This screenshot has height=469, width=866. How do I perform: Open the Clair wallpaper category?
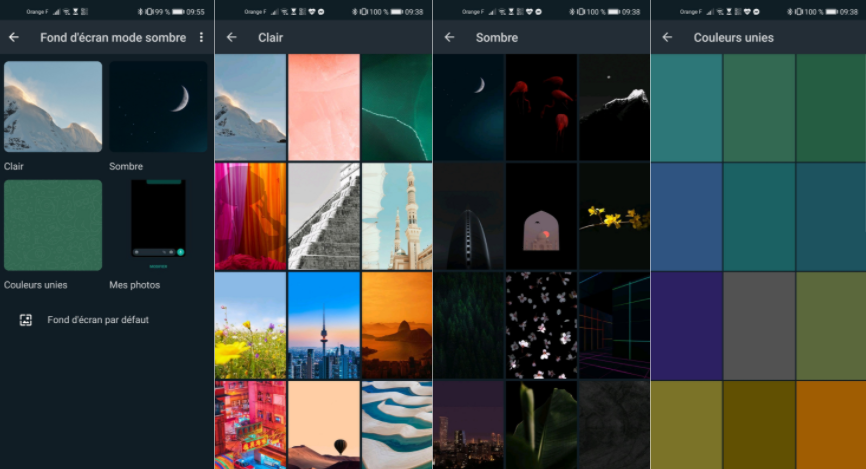[x=53, y=106]
